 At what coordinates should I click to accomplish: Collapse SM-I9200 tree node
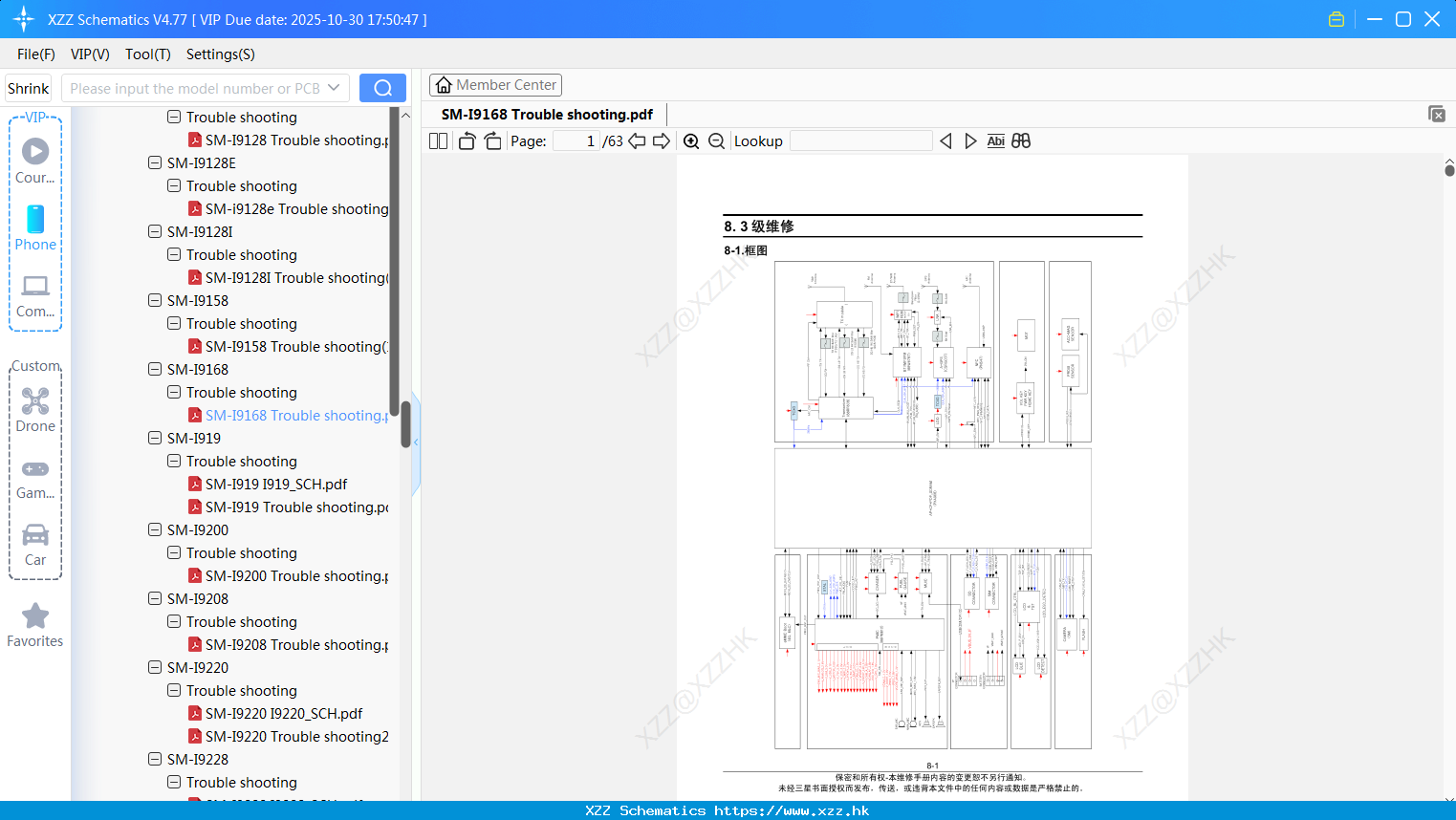(155, 529)
